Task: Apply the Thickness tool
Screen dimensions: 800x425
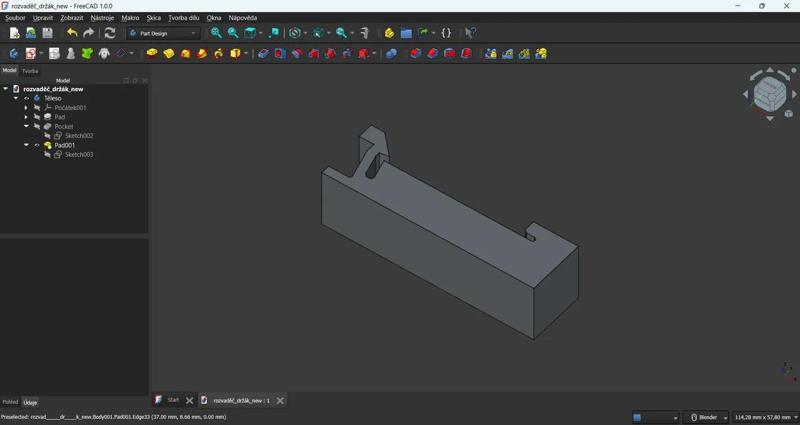Action: [466, 54]
